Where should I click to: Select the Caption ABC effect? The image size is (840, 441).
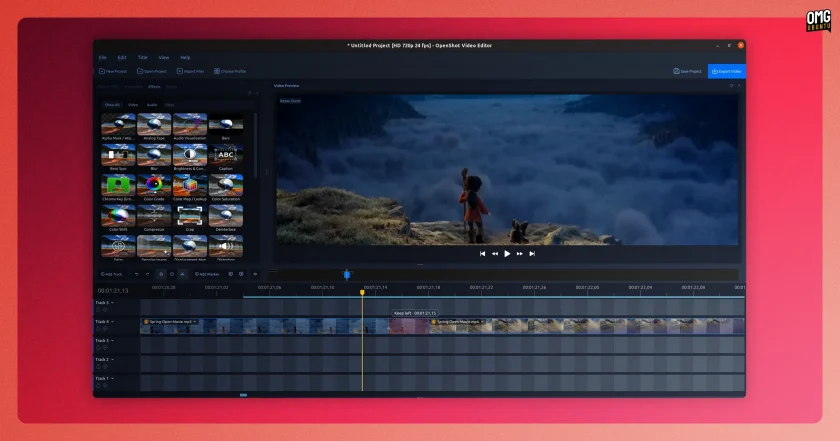pyautogui.click(x=226, y=155)
